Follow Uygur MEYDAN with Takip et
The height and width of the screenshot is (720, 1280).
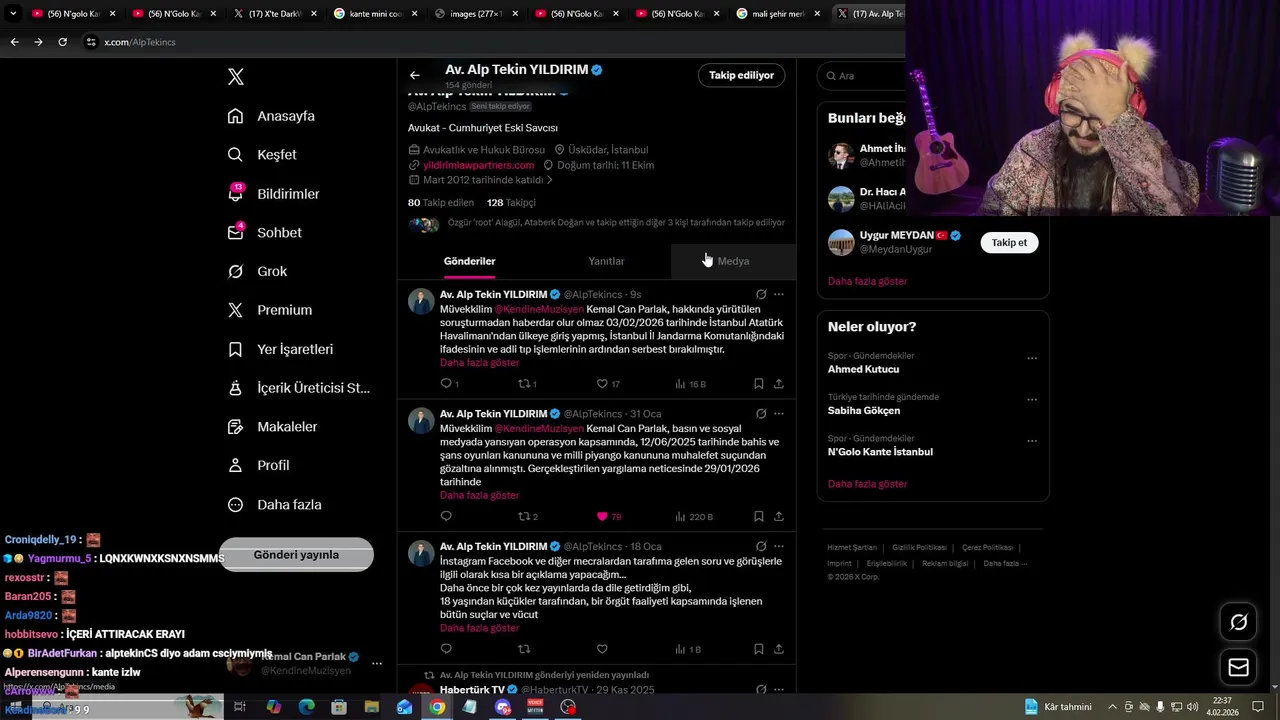[x=1009, y=243]
